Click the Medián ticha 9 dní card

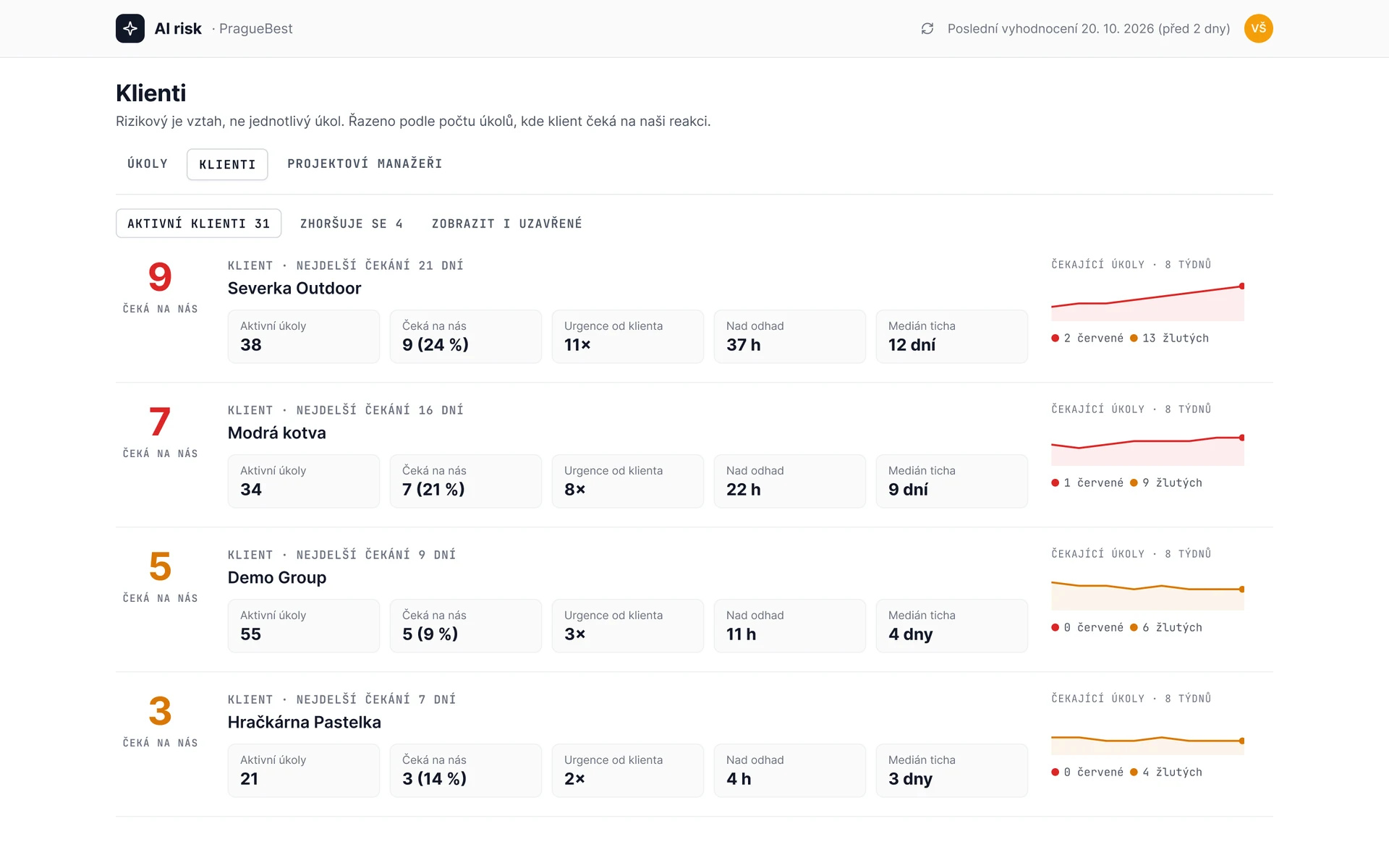click(x=952, y=481)
